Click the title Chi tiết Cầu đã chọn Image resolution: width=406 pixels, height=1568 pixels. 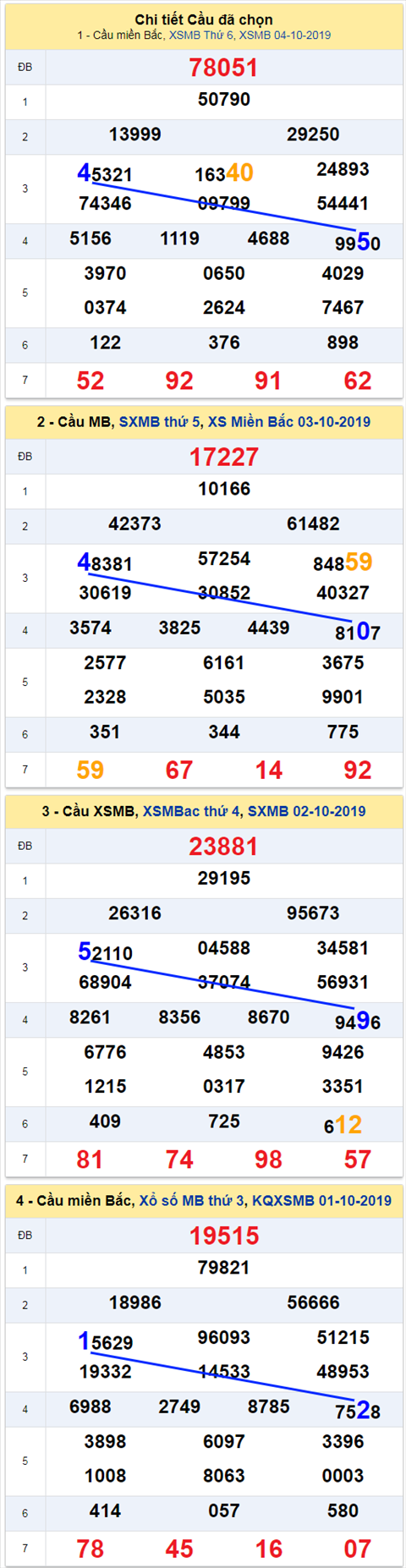point(204,19)
